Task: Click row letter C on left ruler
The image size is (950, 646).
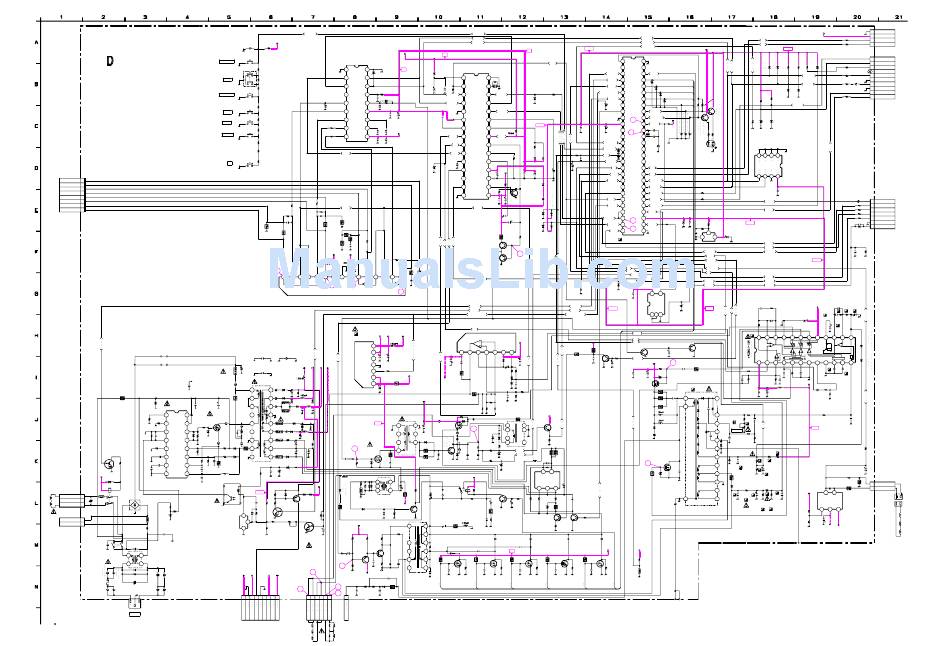Action: point(36,126)
